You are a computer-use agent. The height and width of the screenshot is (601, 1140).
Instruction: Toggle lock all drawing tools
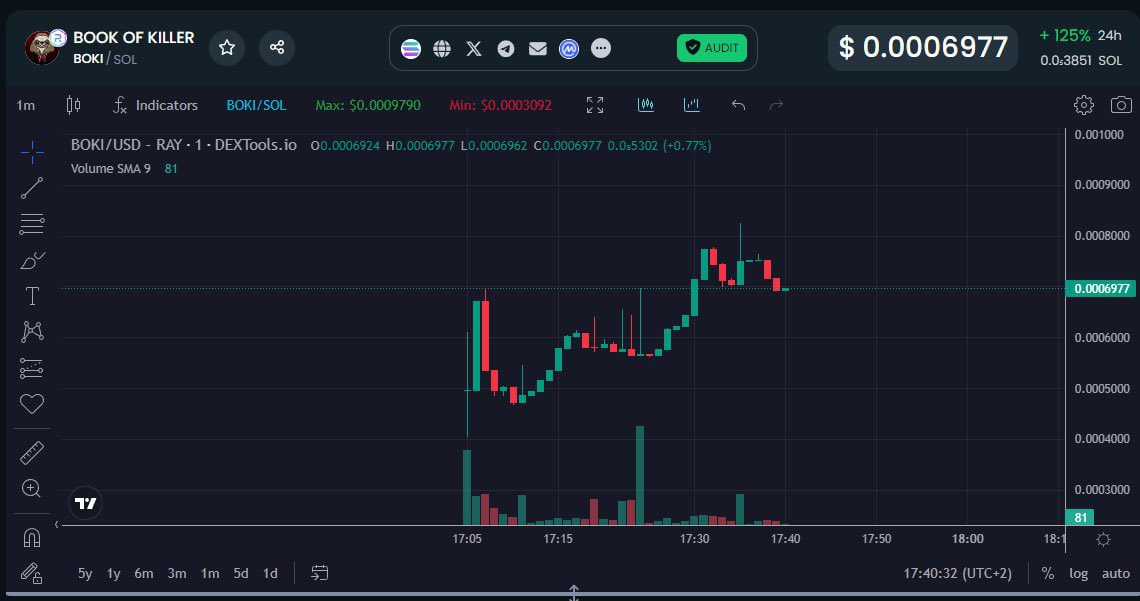[x=31, y=573]
